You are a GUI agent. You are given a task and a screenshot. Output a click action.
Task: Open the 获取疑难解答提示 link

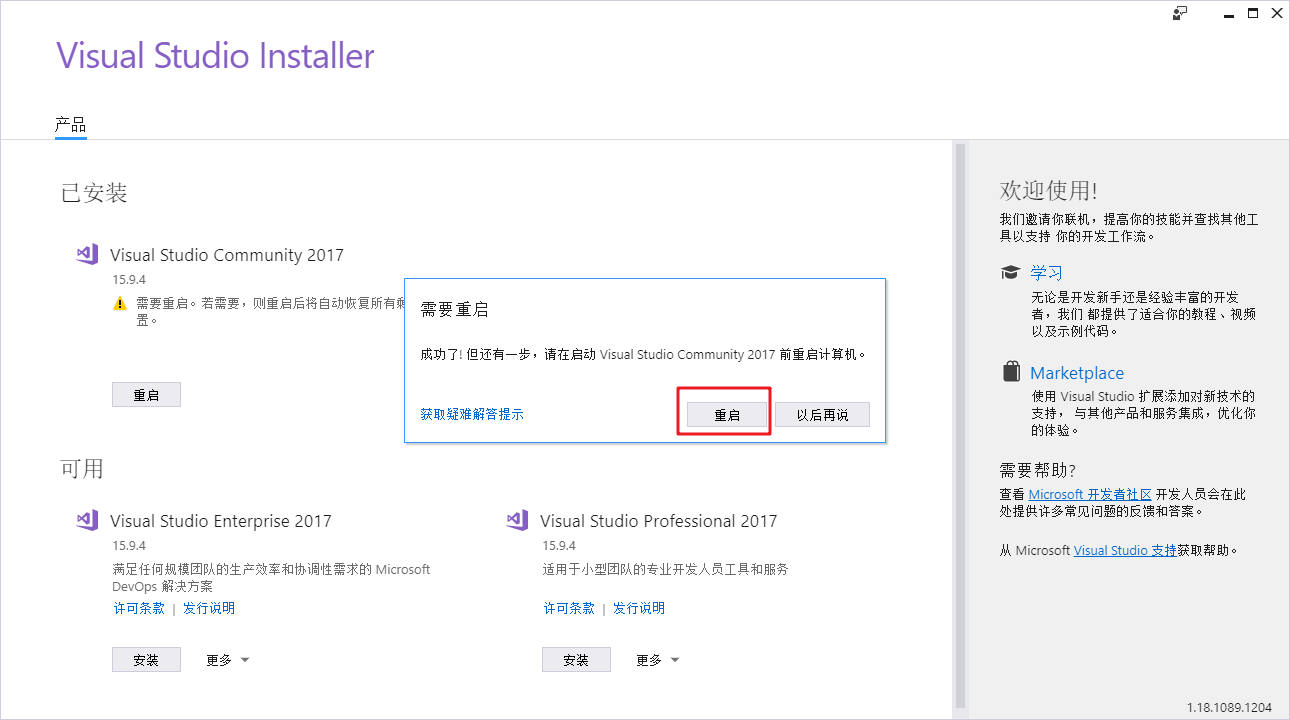(472, 414)
